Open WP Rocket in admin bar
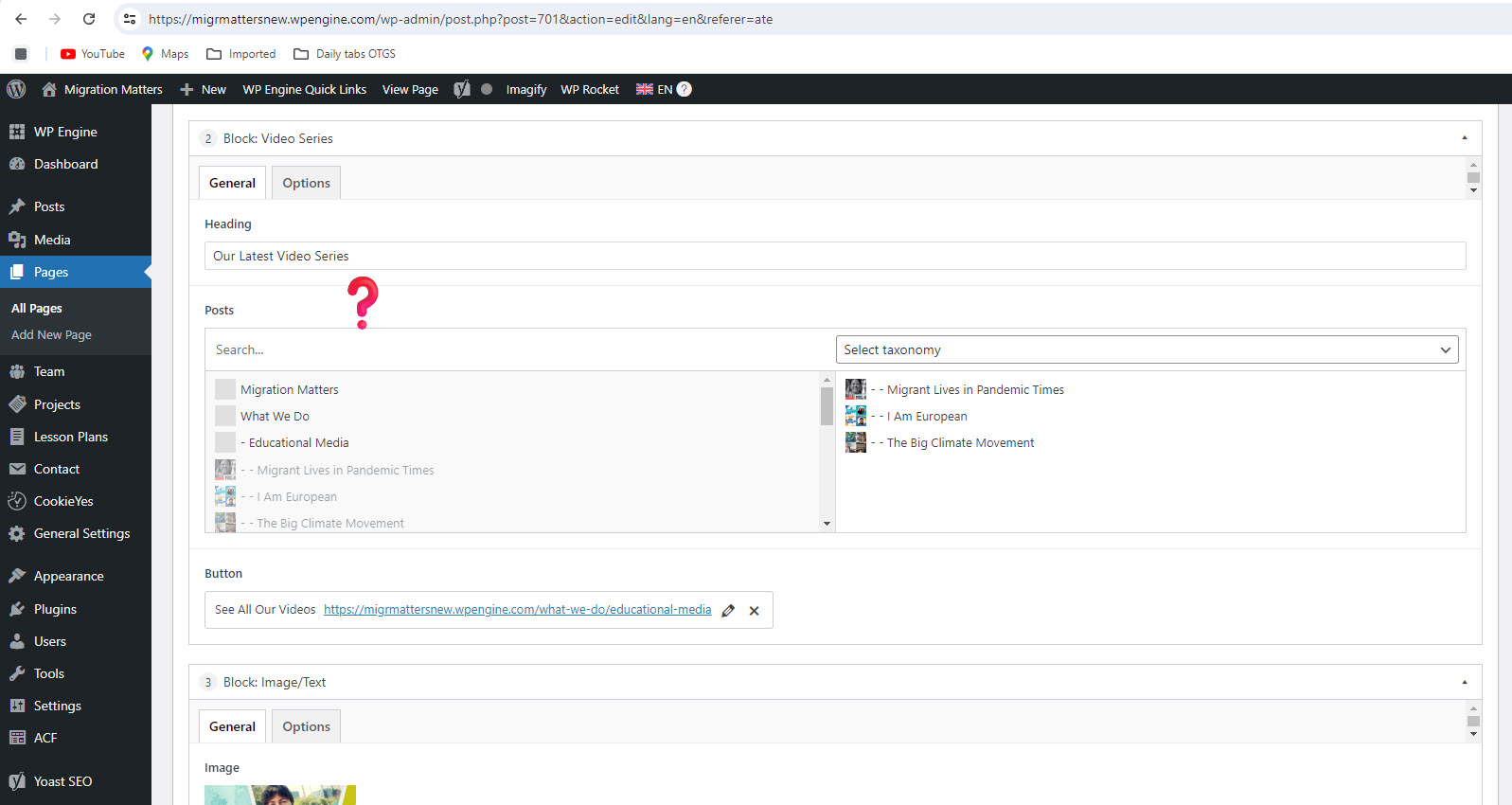 (590, 89)
